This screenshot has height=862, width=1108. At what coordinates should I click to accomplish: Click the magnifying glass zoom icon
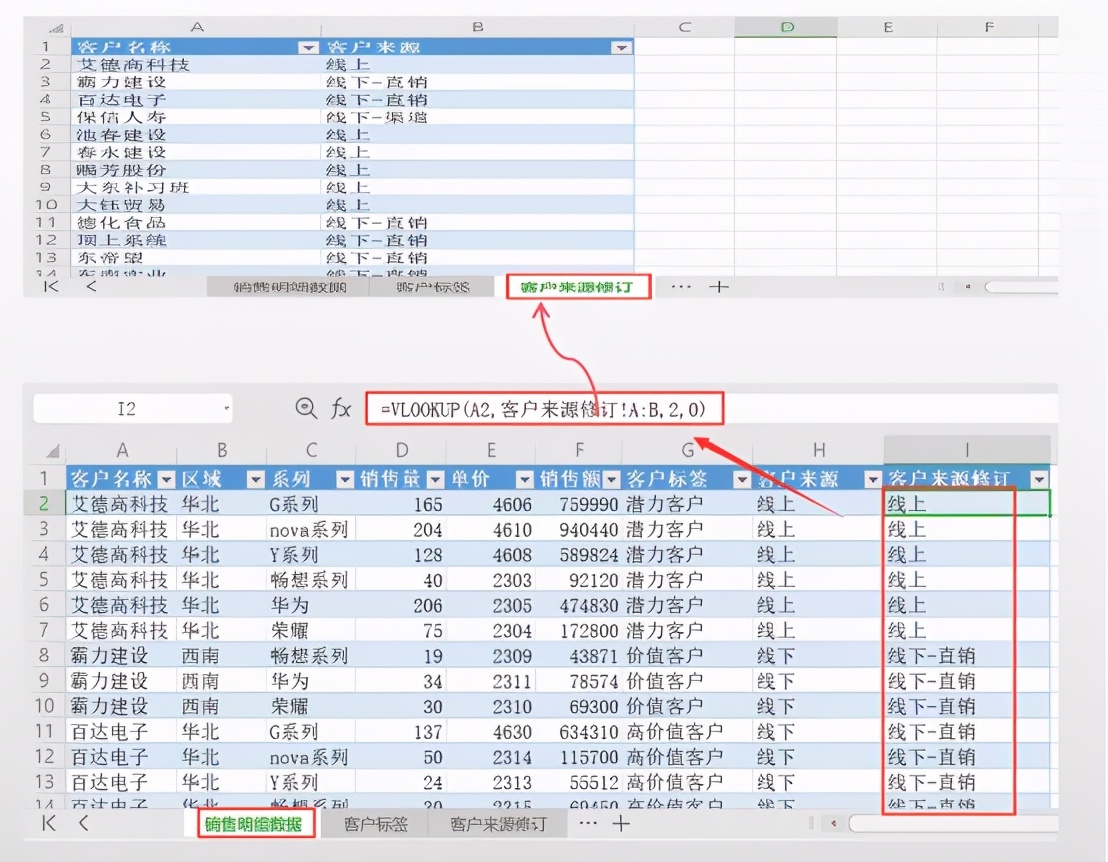point(309,408)
